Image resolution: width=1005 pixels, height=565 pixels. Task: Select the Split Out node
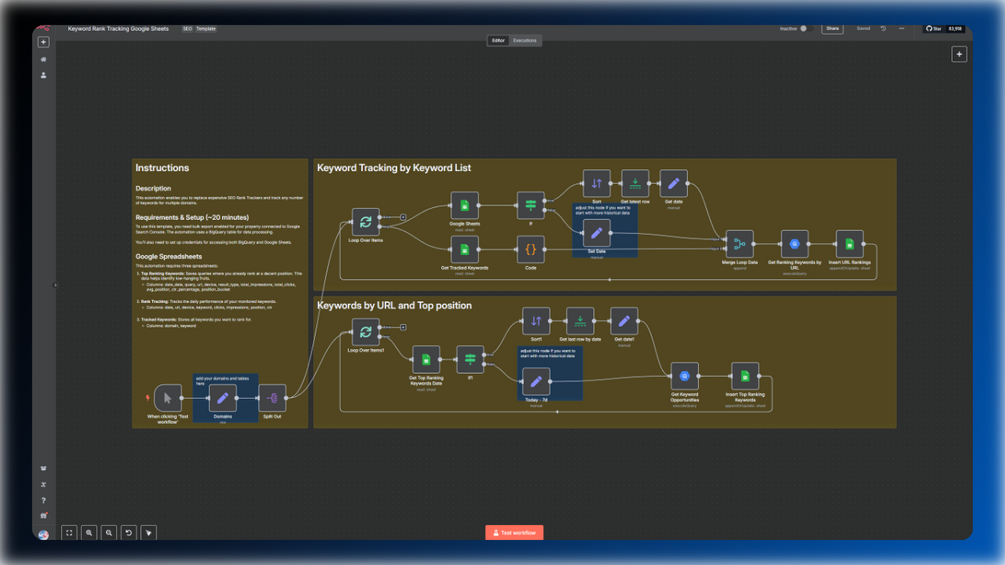(272, 398)
